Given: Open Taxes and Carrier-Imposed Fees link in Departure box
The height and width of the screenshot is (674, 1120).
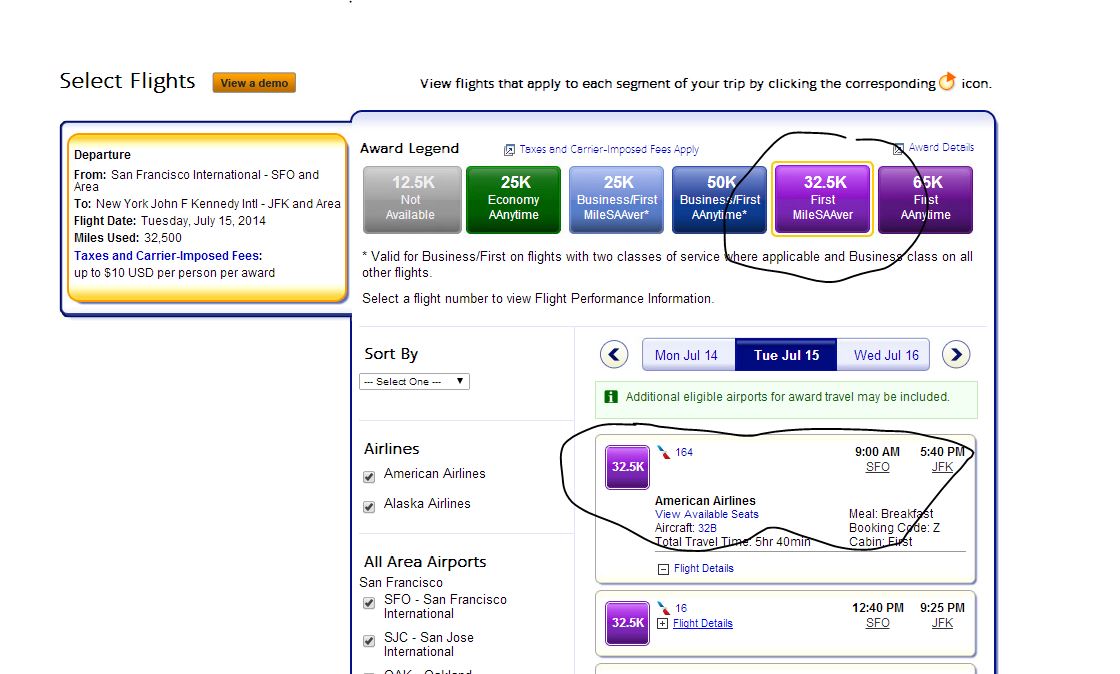Looking at the screenshot, I should point(168,256).
